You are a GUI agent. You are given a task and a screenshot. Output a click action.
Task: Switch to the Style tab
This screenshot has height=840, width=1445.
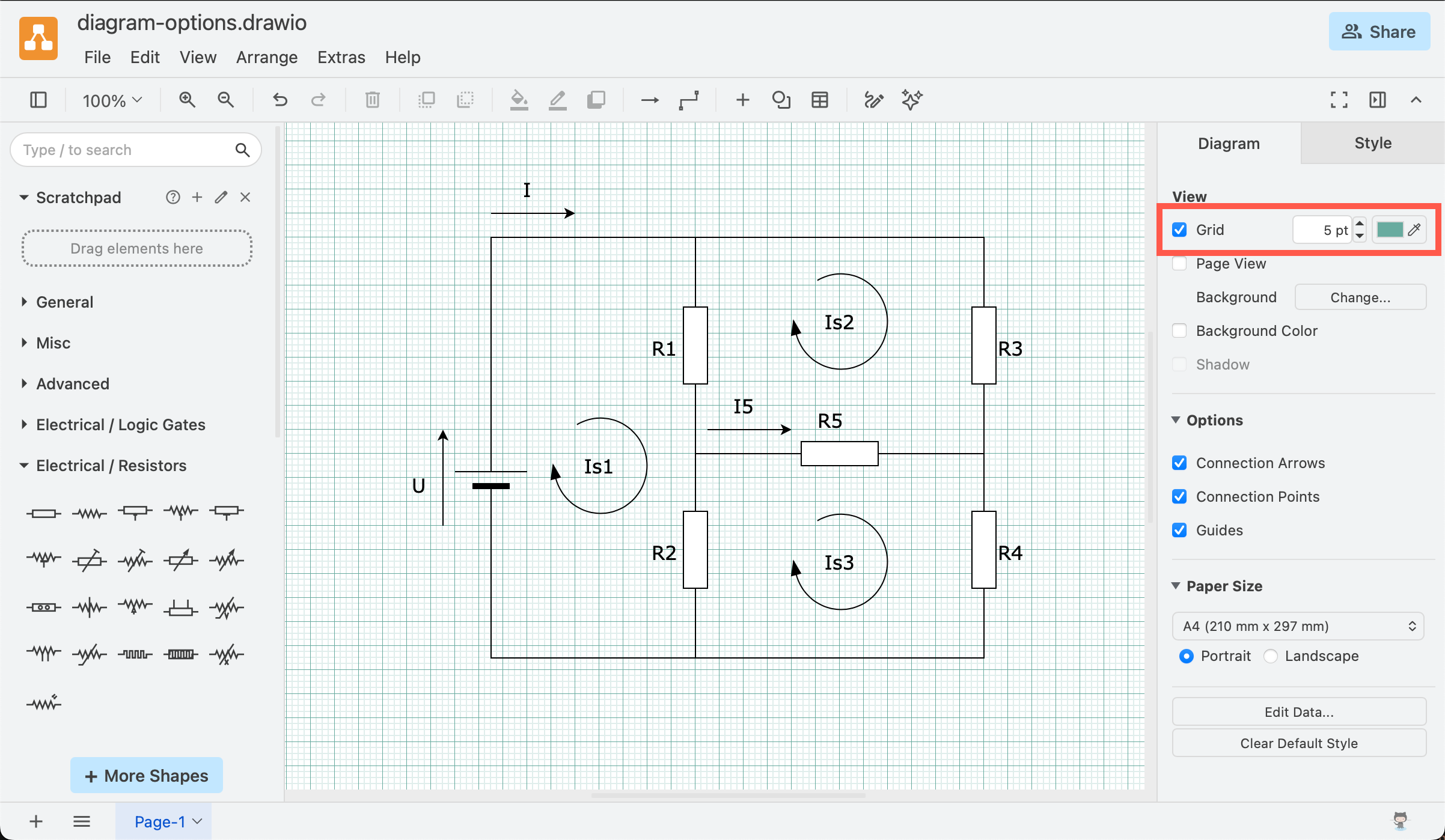[x=1373, y=143]
